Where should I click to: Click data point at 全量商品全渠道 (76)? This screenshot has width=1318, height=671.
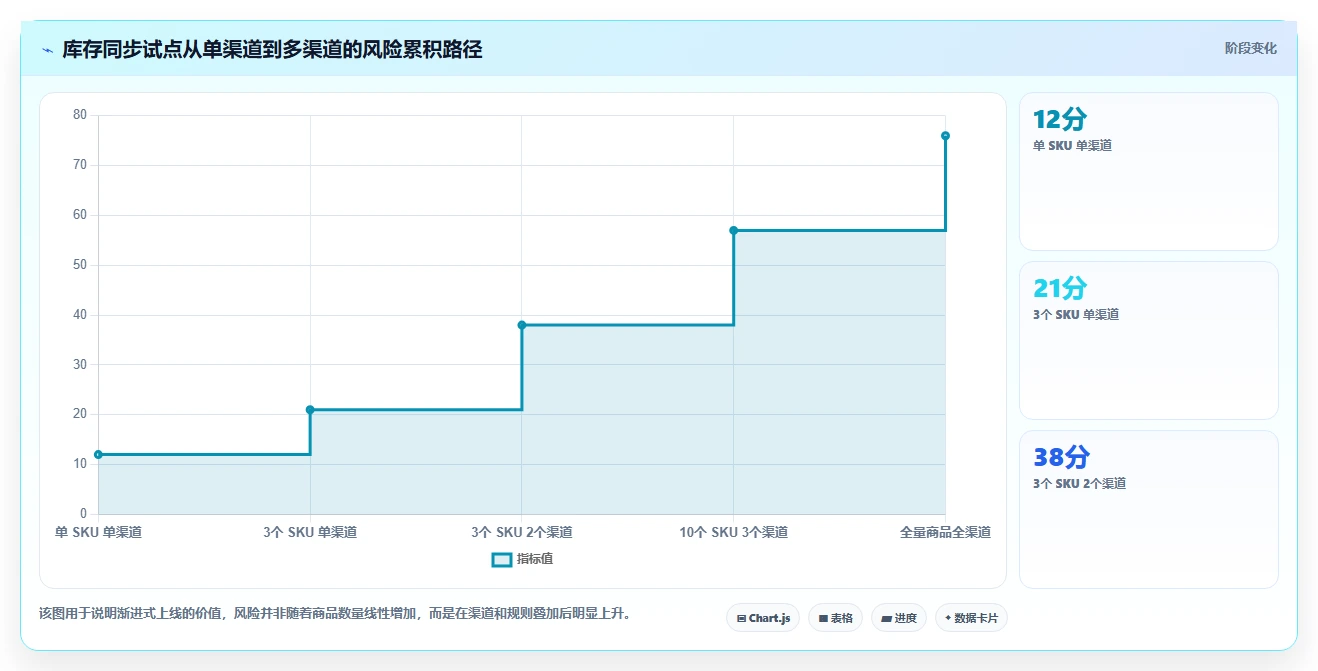945,136
